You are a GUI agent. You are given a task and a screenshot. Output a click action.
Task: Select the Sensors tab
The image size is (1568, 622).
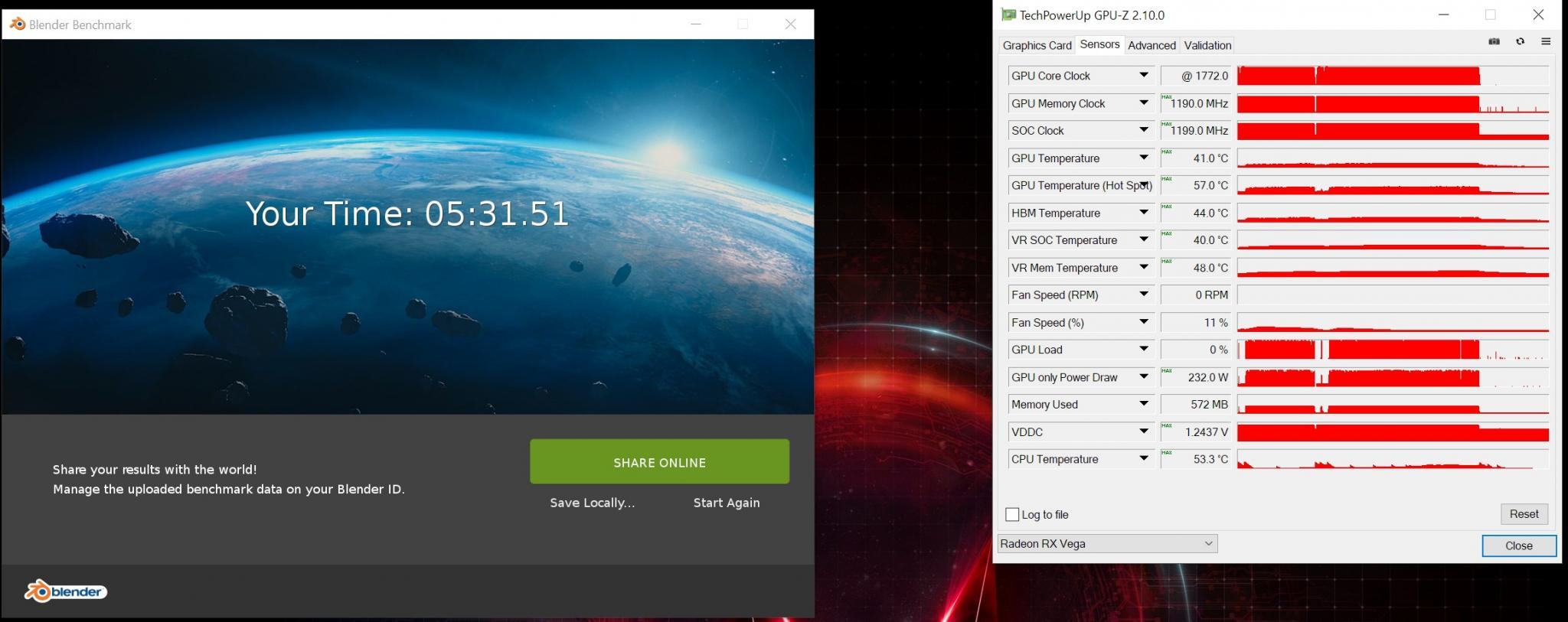click(x=1099, y=44)
